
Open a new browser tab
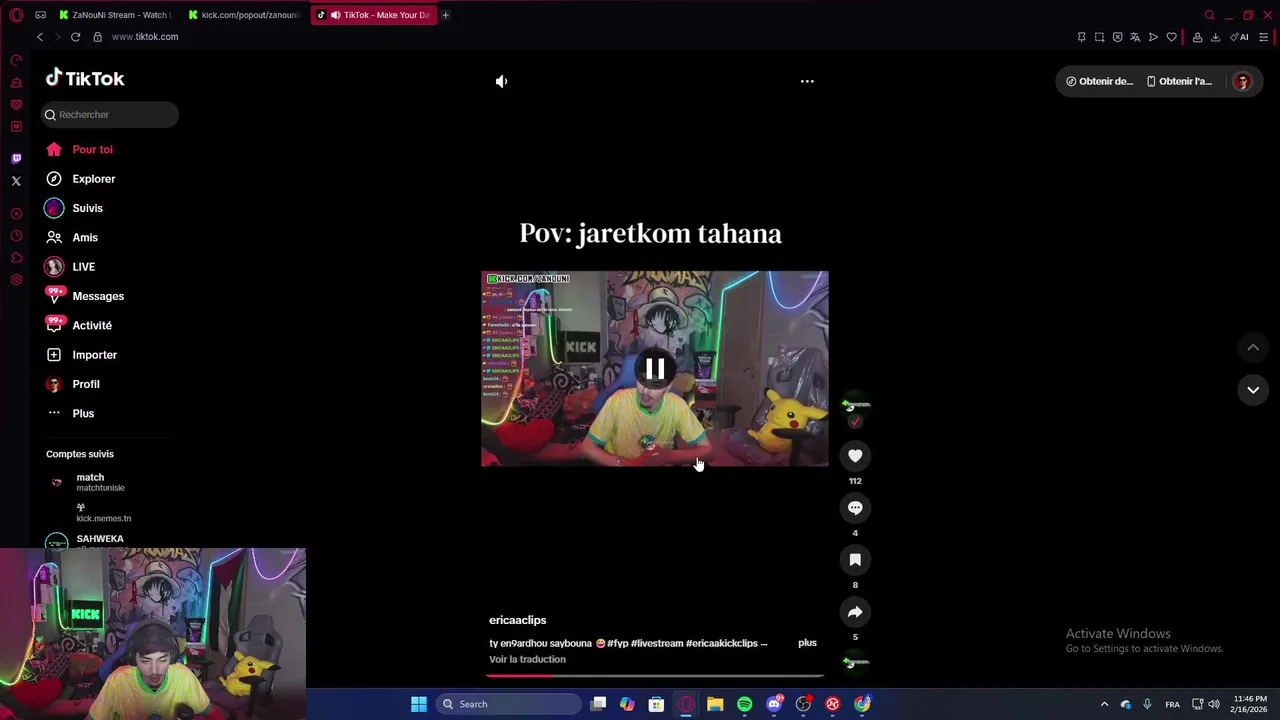click(445, 15)
